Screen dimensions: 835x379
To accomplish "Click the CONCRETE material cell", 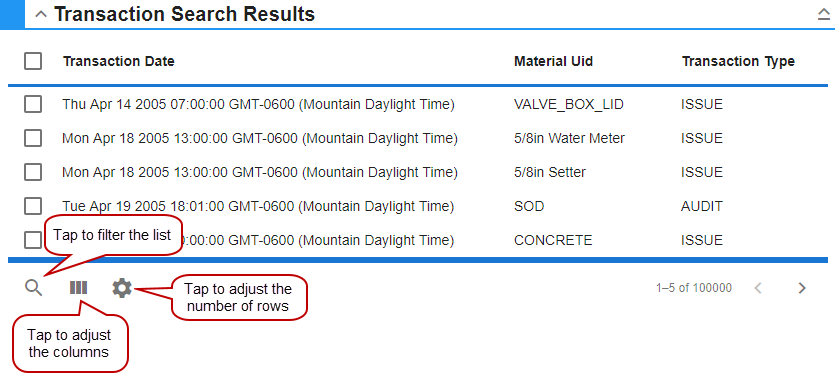I will pos(553,240).
